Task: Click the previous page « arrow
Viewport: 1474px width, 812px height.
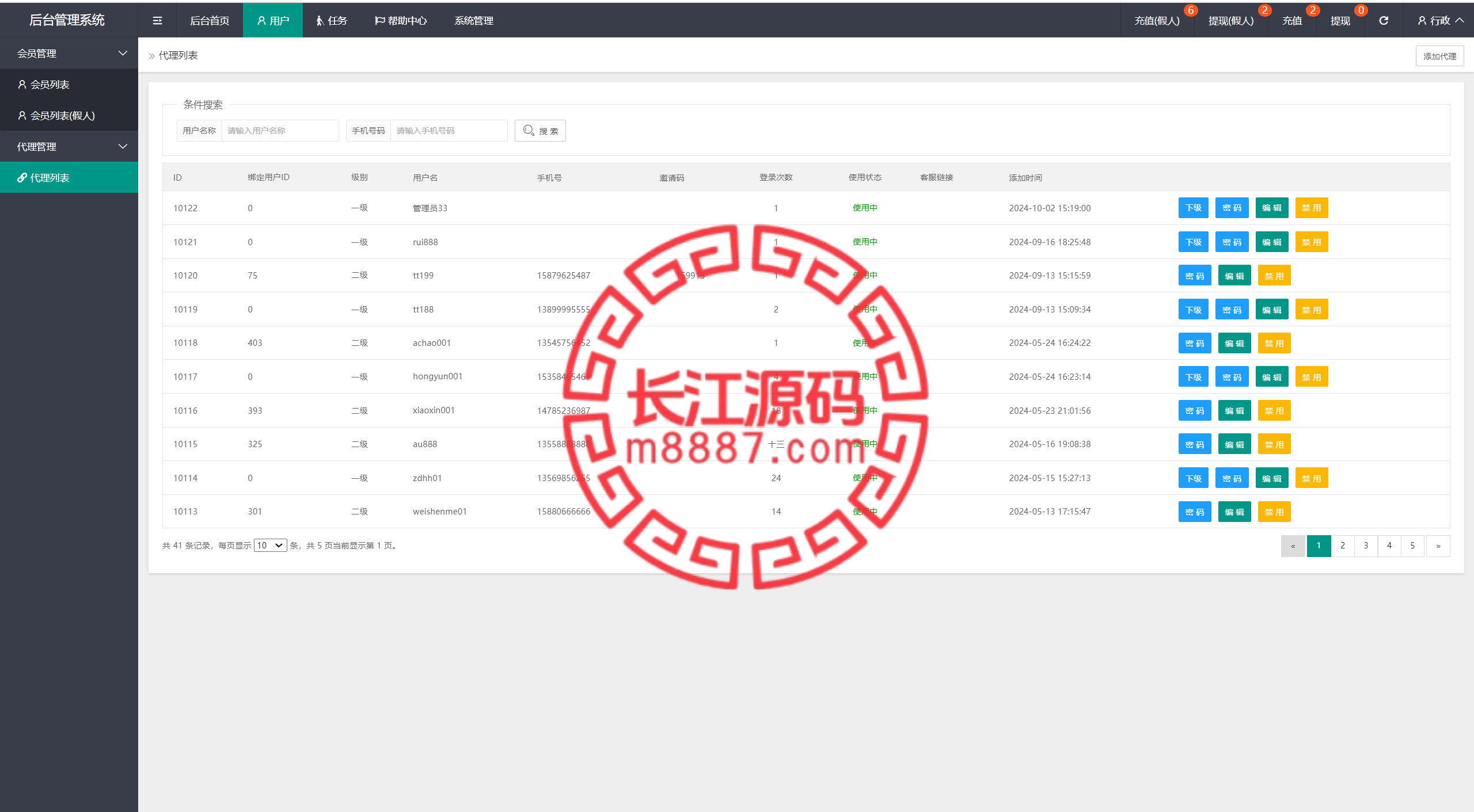Action: [1293, 546]
